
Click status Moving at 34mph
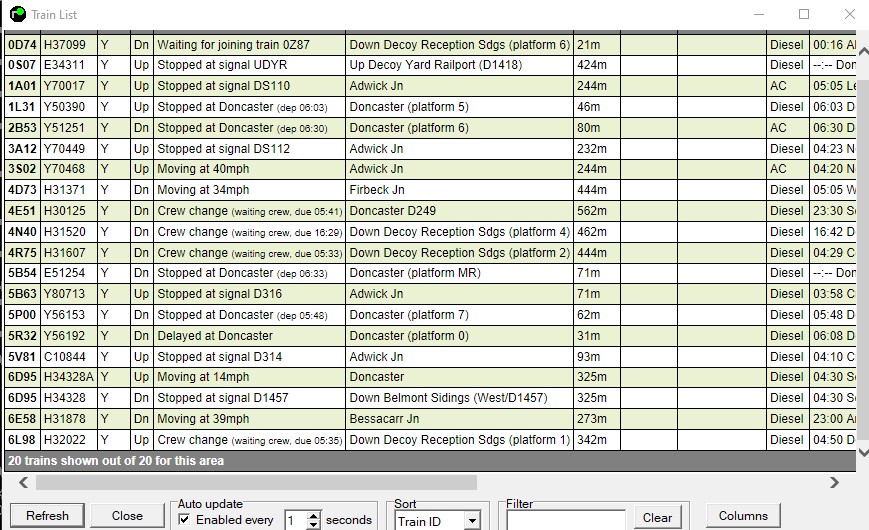point(203,190)
